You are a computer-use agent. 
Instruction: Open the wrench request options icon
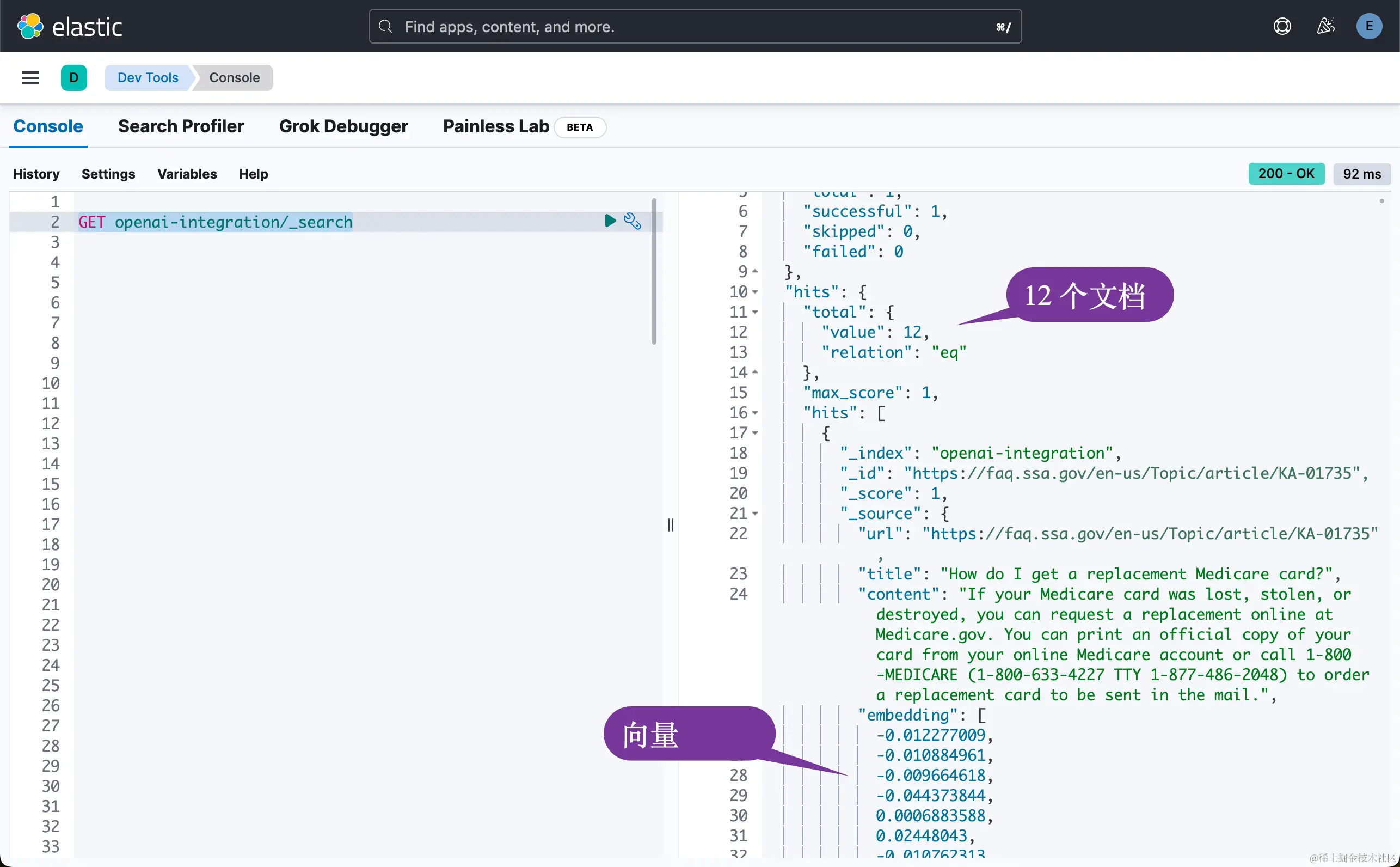coord(633,221)
